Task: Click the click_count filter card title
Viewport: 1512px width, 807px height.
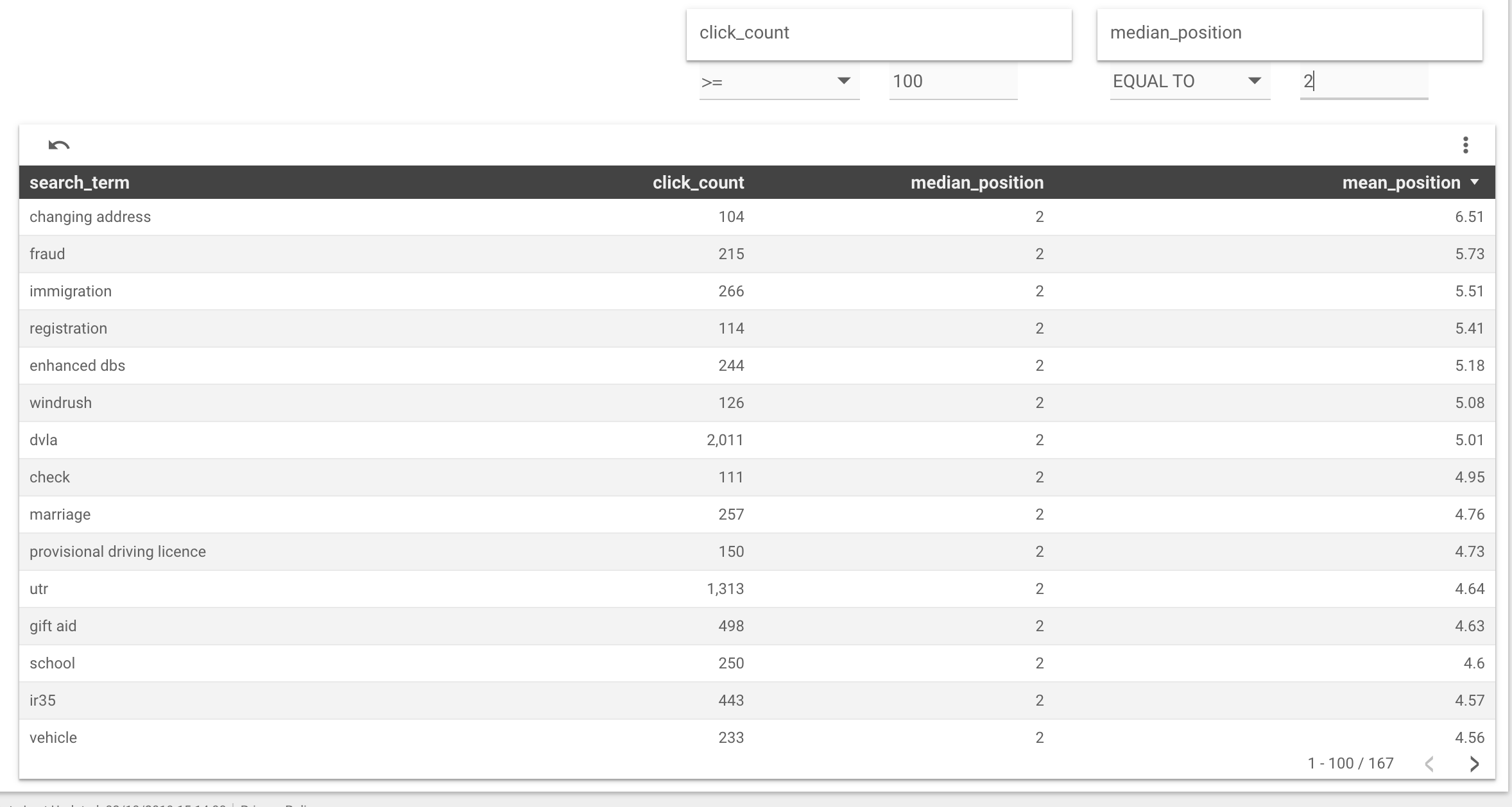Action: pyautogui.click(x=744, y=33)
